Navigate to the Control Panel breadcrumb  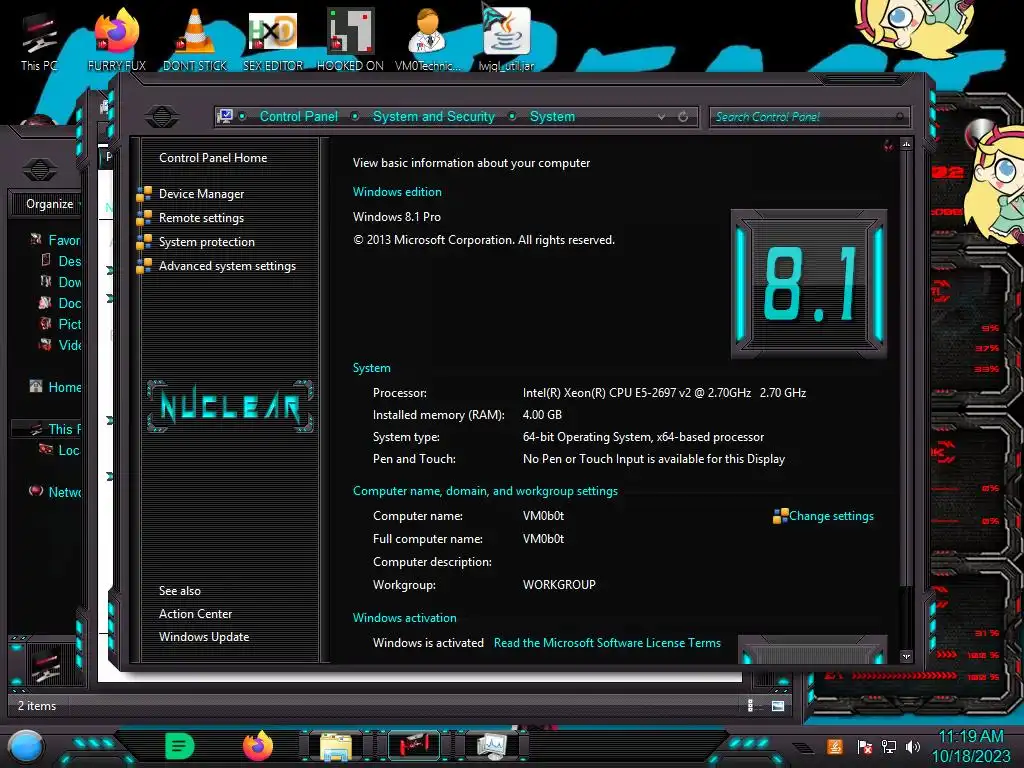[x=298, y=117]
